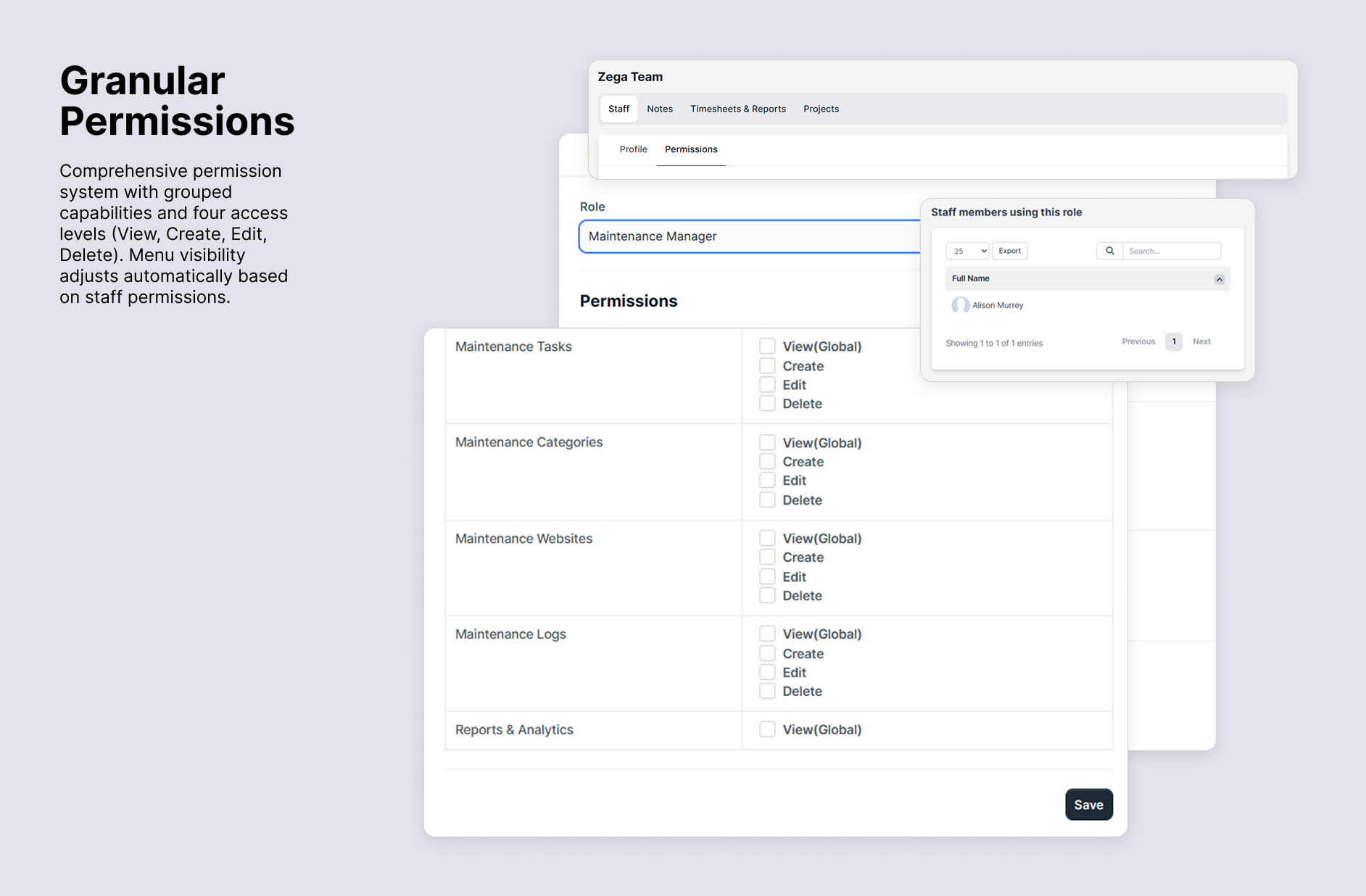Check Edit permission for Maintenance Logs
Viewport: 1366px width, 896px height.
[x=767, y=671]
